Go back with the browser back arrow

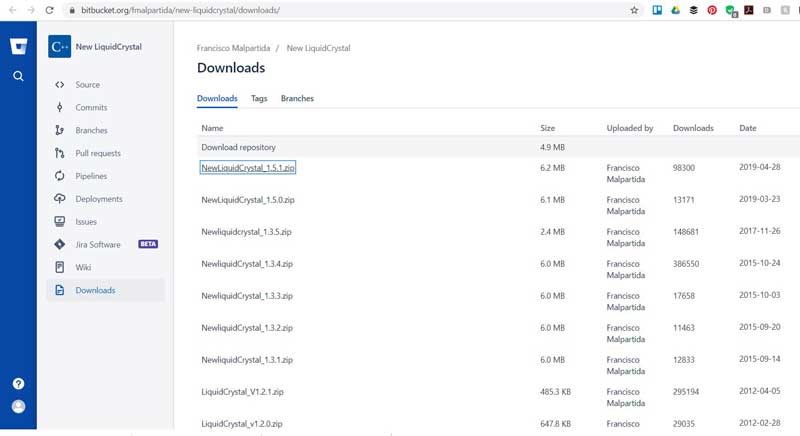(x=12, y=10)
